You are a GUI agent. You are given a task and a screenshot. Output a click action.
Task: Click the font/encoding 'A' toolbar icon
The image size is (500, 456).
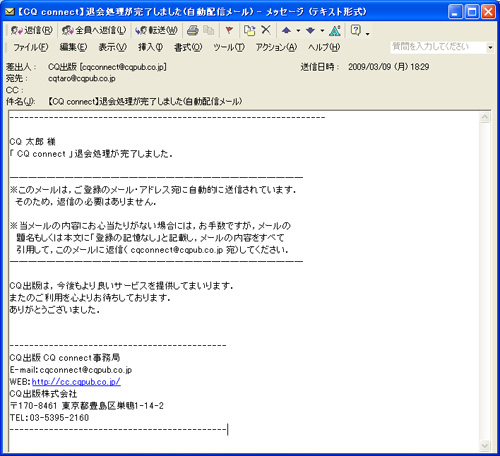(x=335, y=30)
